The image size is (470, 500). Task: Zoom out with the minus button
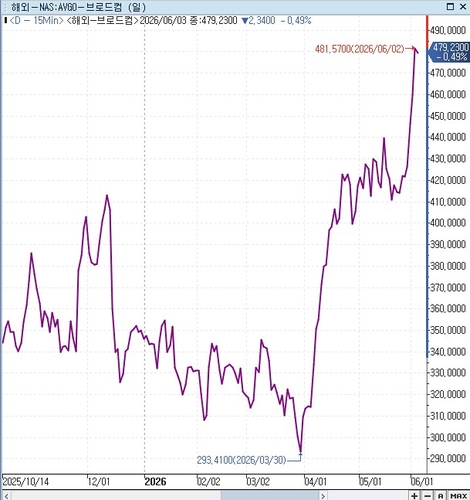click(427, 496)
